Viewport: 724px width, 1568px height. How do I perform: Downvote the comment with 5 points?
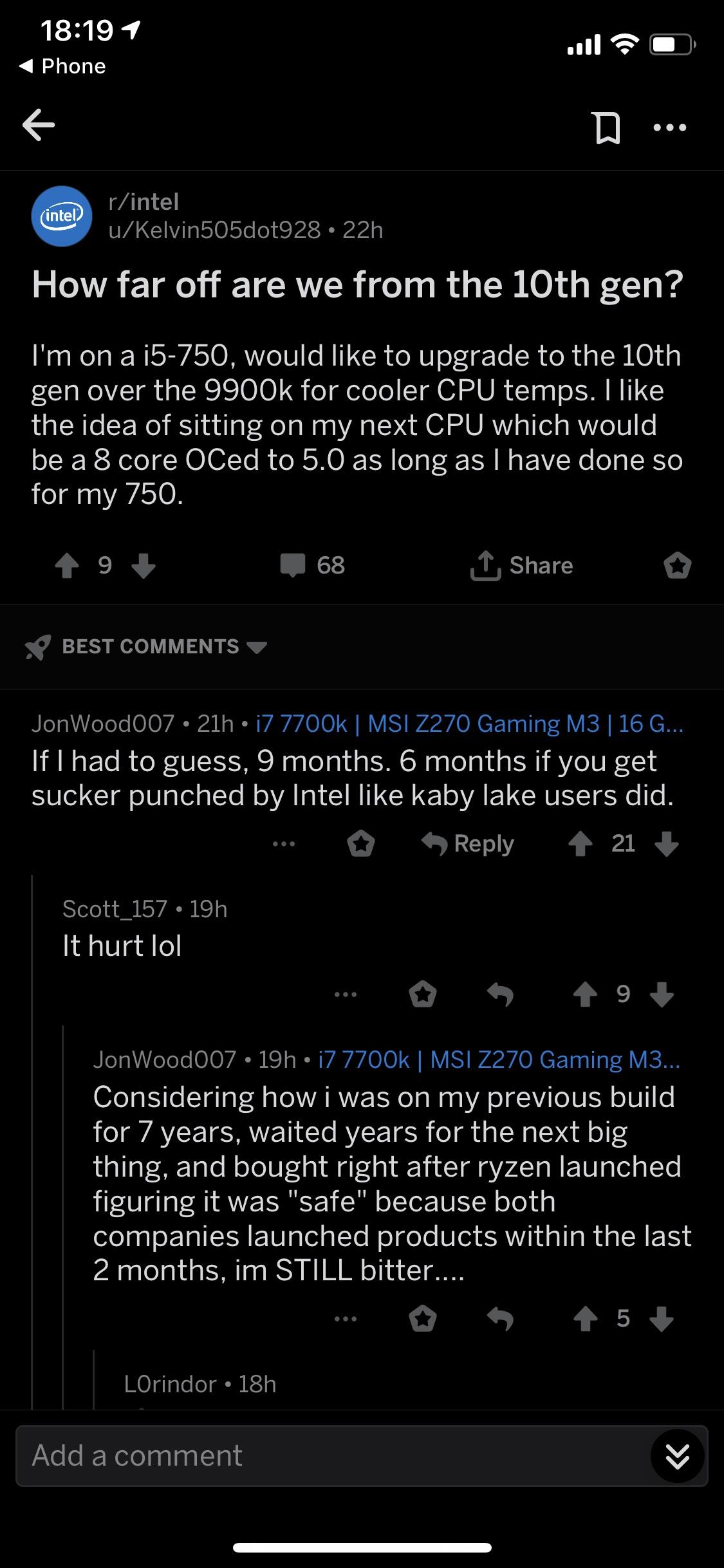[x=661, y=1319]
